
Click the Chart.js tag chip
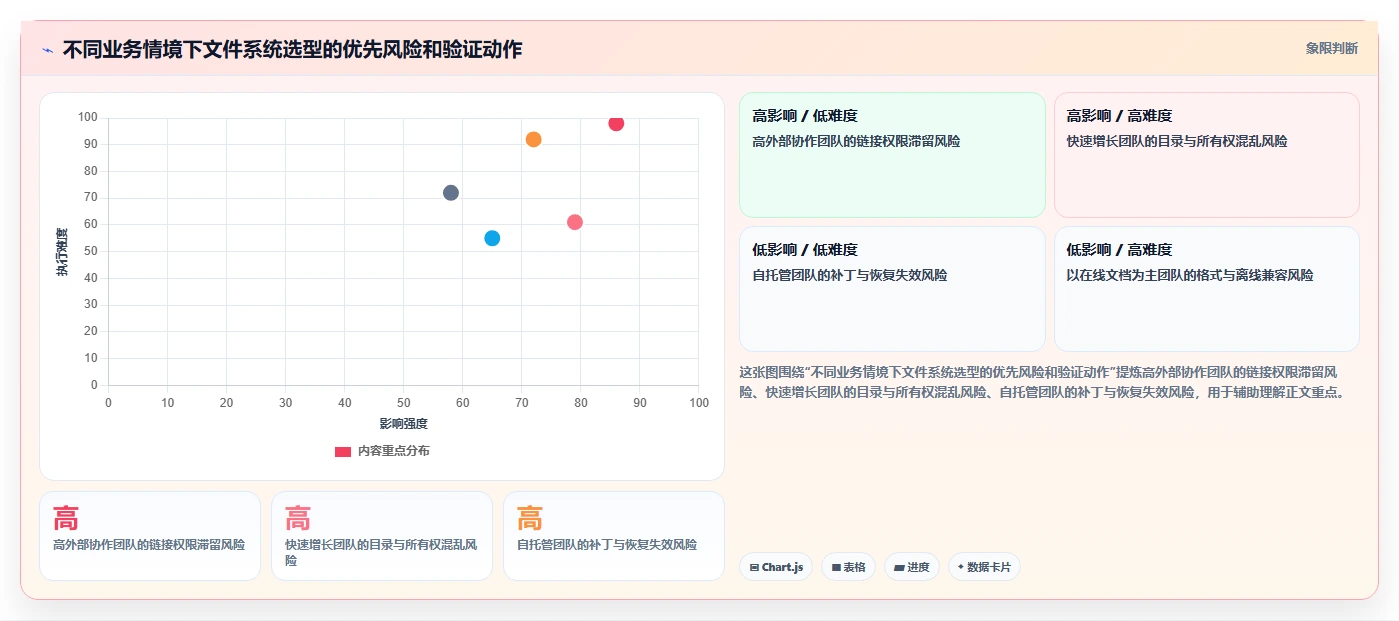776,567
